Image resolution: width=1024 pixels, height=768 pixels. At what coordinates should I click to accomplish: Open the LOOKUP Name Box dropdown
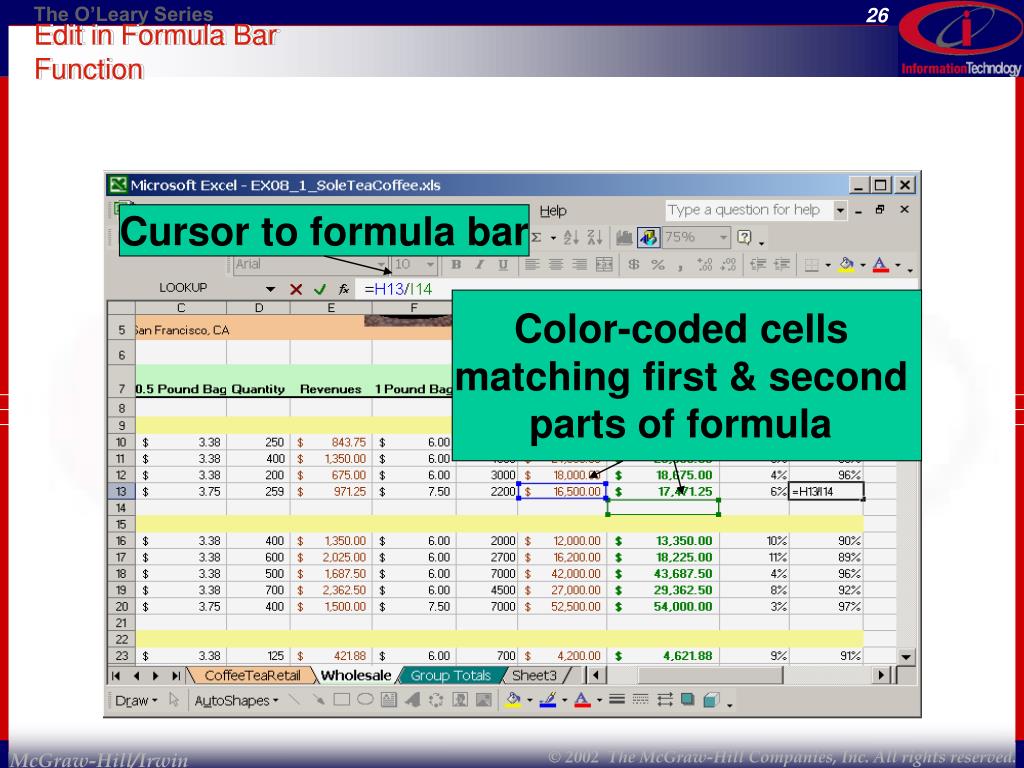click(270, 289)
